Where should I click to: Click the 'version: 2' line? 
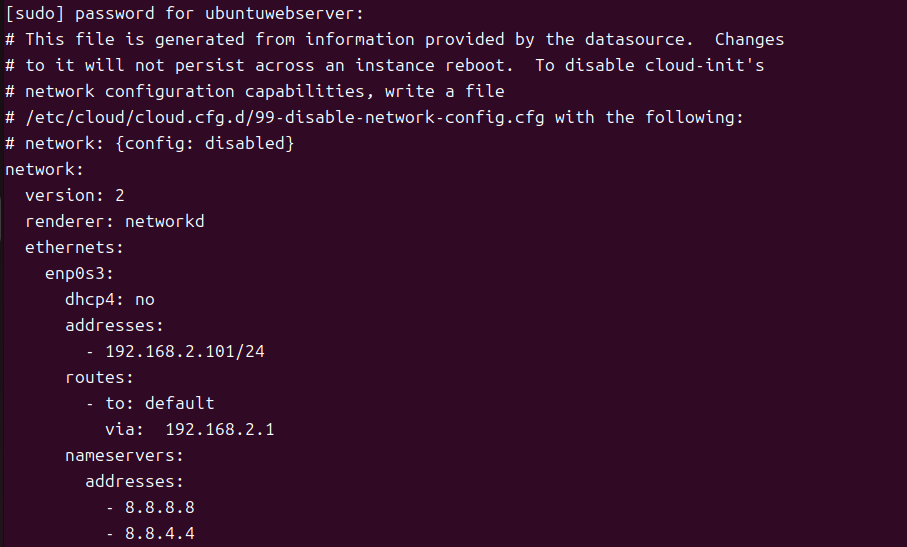click(x=75, y=195)
